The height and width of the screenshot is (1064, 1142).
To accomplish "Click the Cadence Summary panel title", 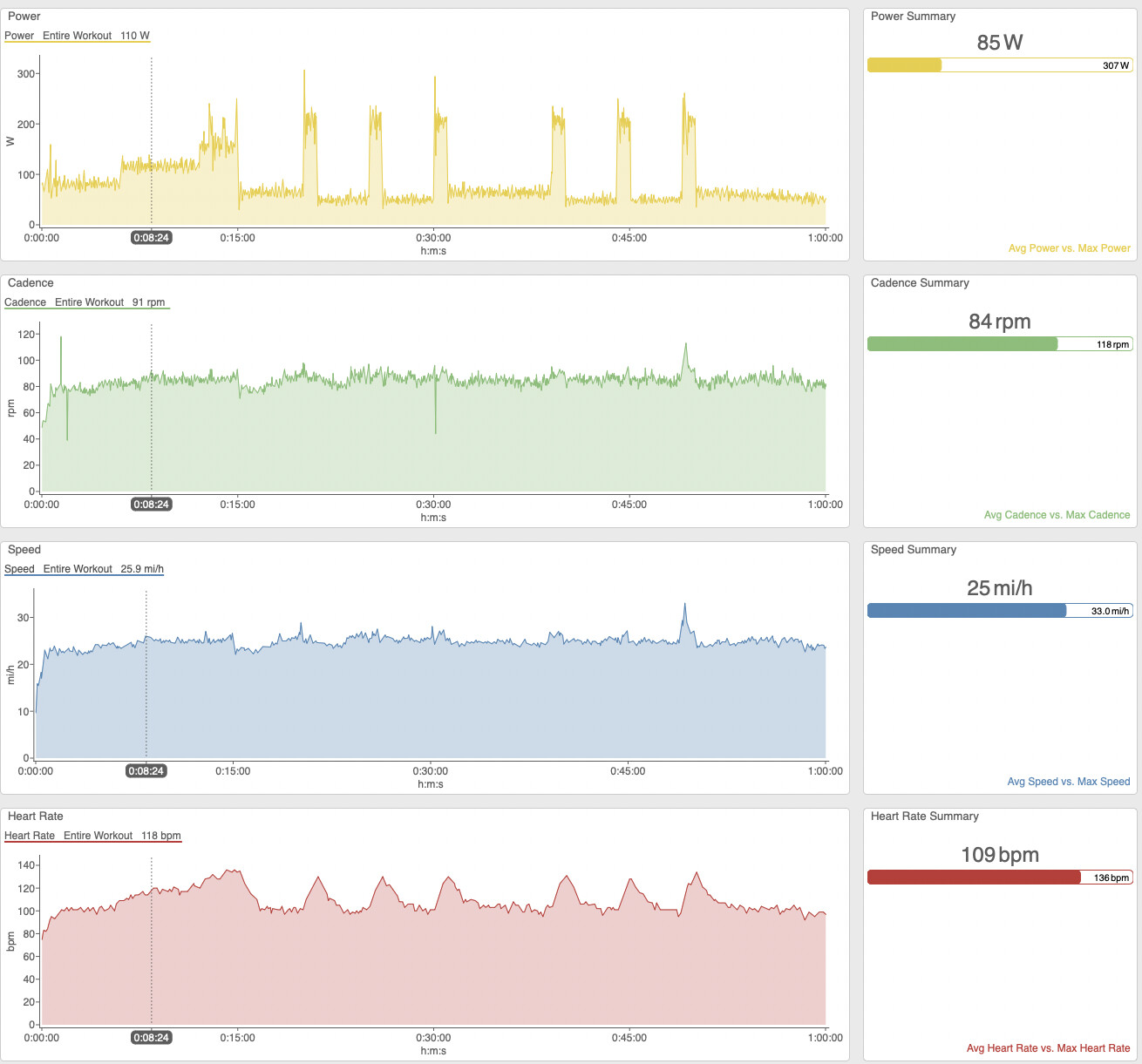I will point(920,283).
